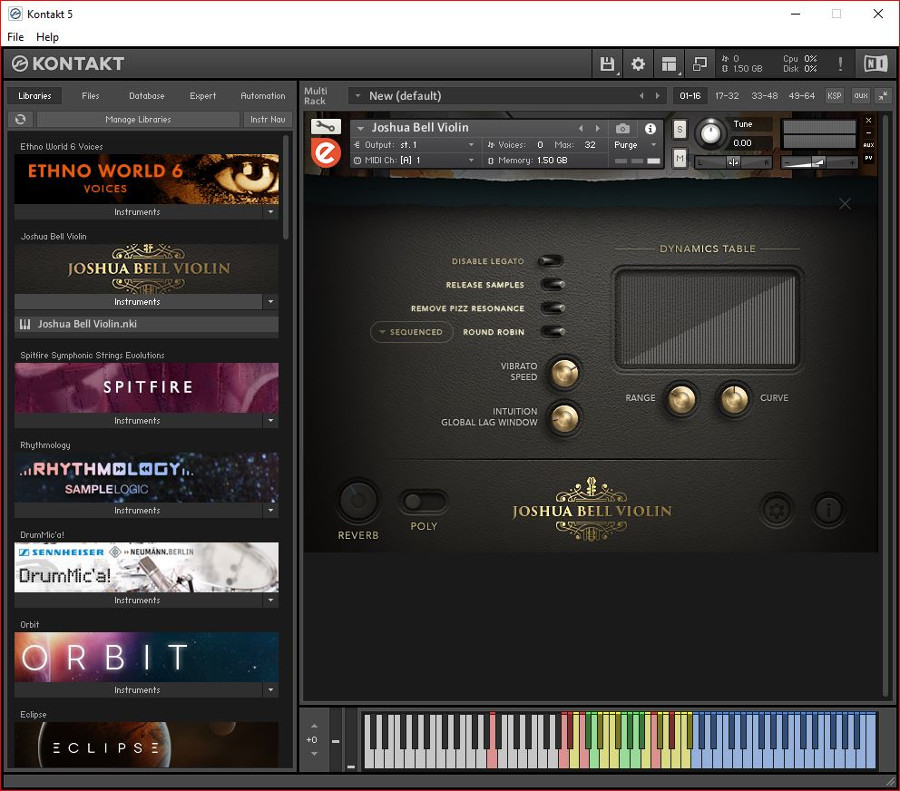Toggle the Disable Legato switch
The height and width of the screenshot is (791, 900).
[x=552, y=261]
